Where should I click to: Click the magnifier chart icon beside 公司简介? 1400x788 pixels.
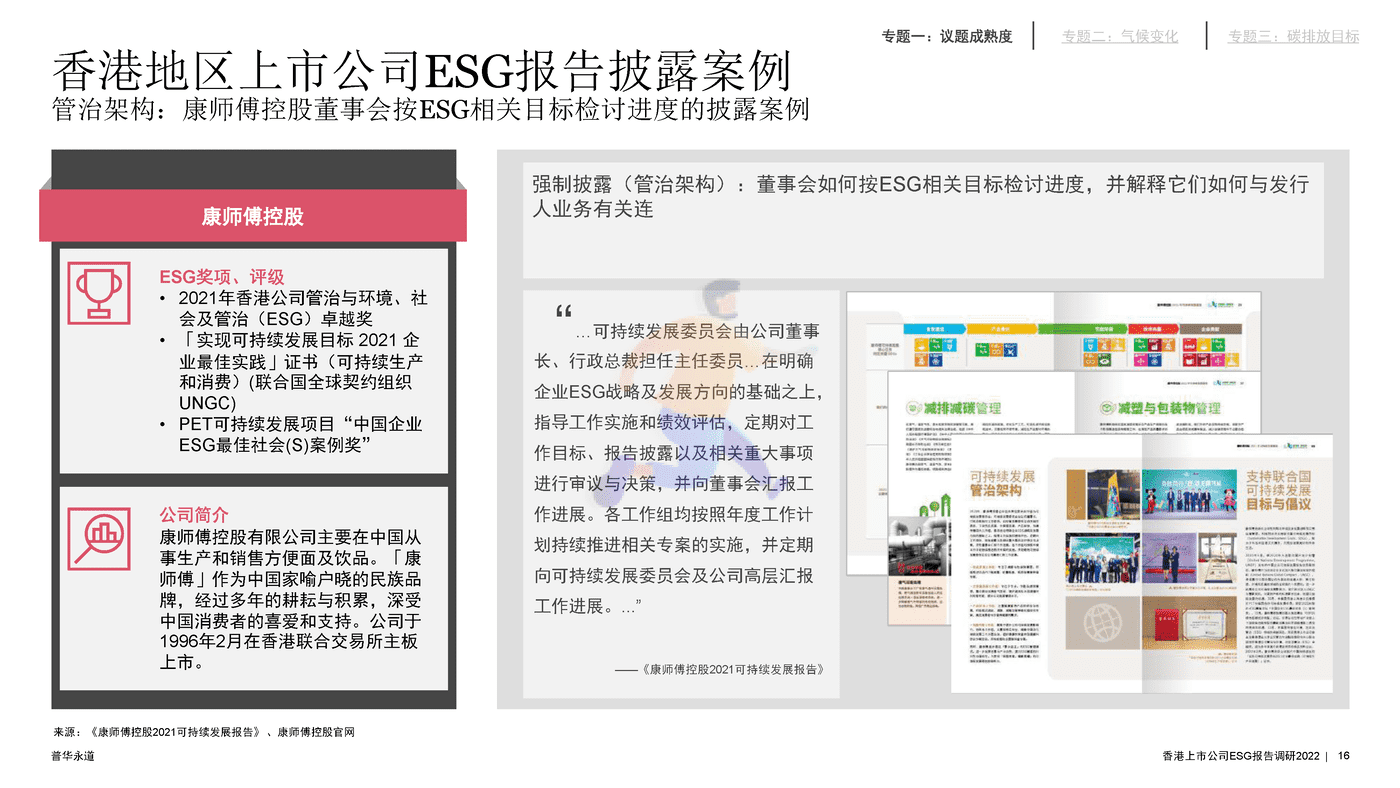coord(99,537)
